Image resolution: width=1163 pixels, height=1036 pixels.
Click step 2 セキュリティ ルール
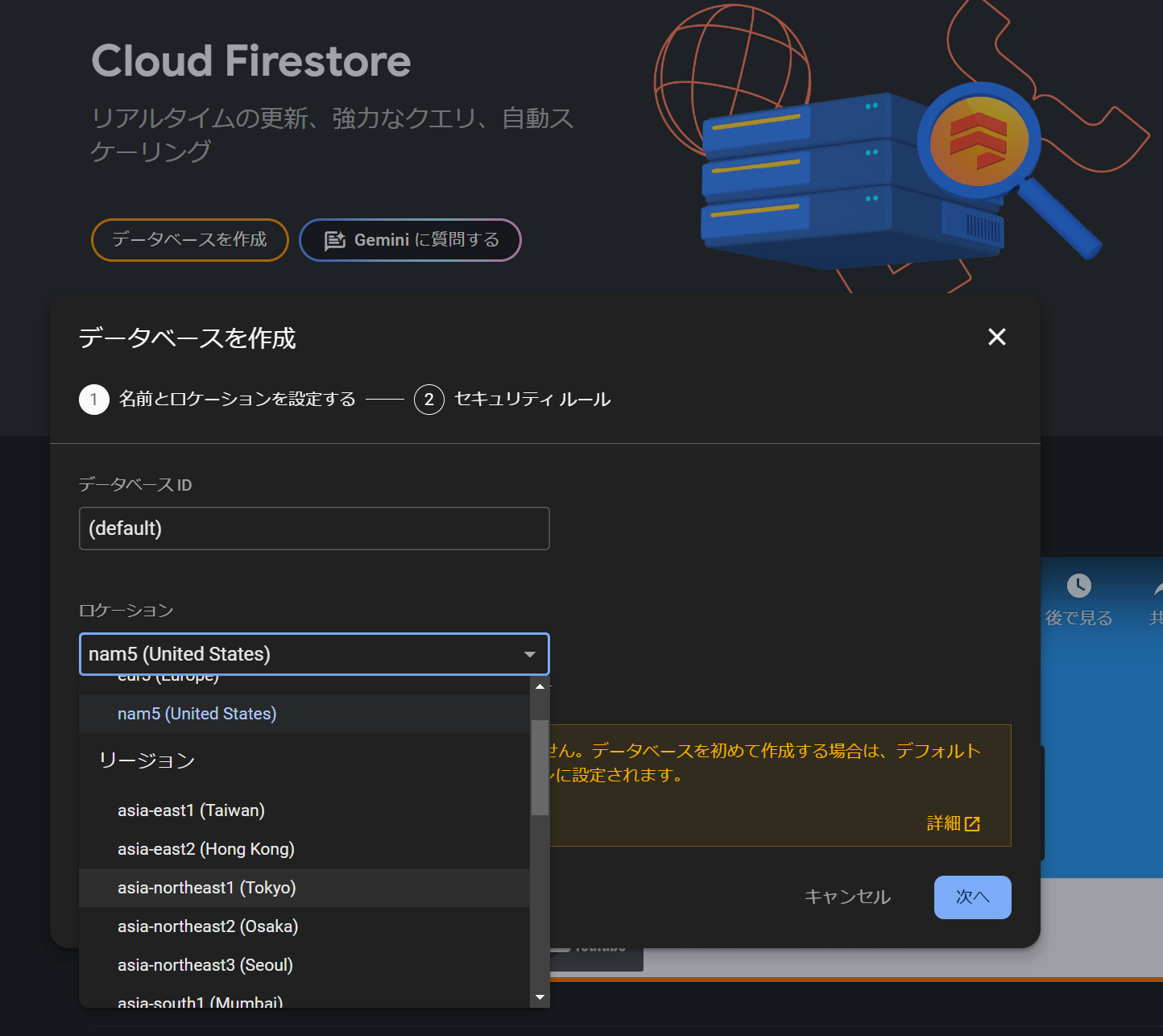click(x=512, y=400)
